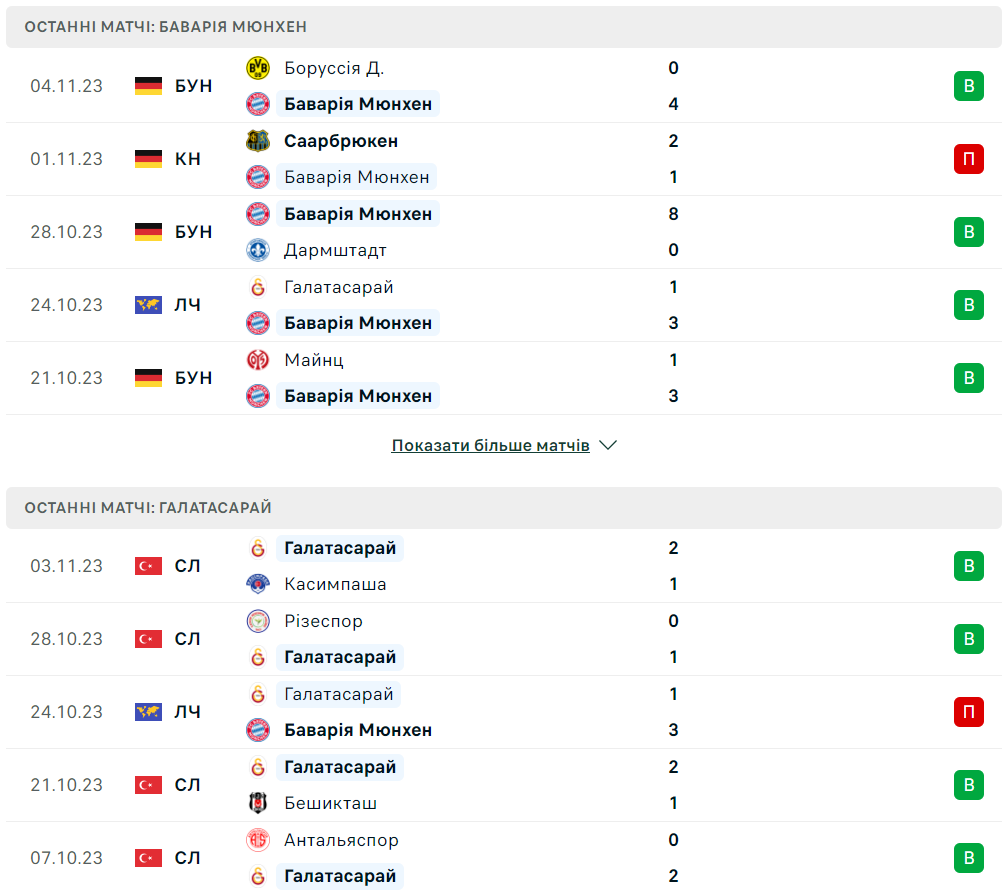Click the Kasimpasa club logo

tap(258, 584)
